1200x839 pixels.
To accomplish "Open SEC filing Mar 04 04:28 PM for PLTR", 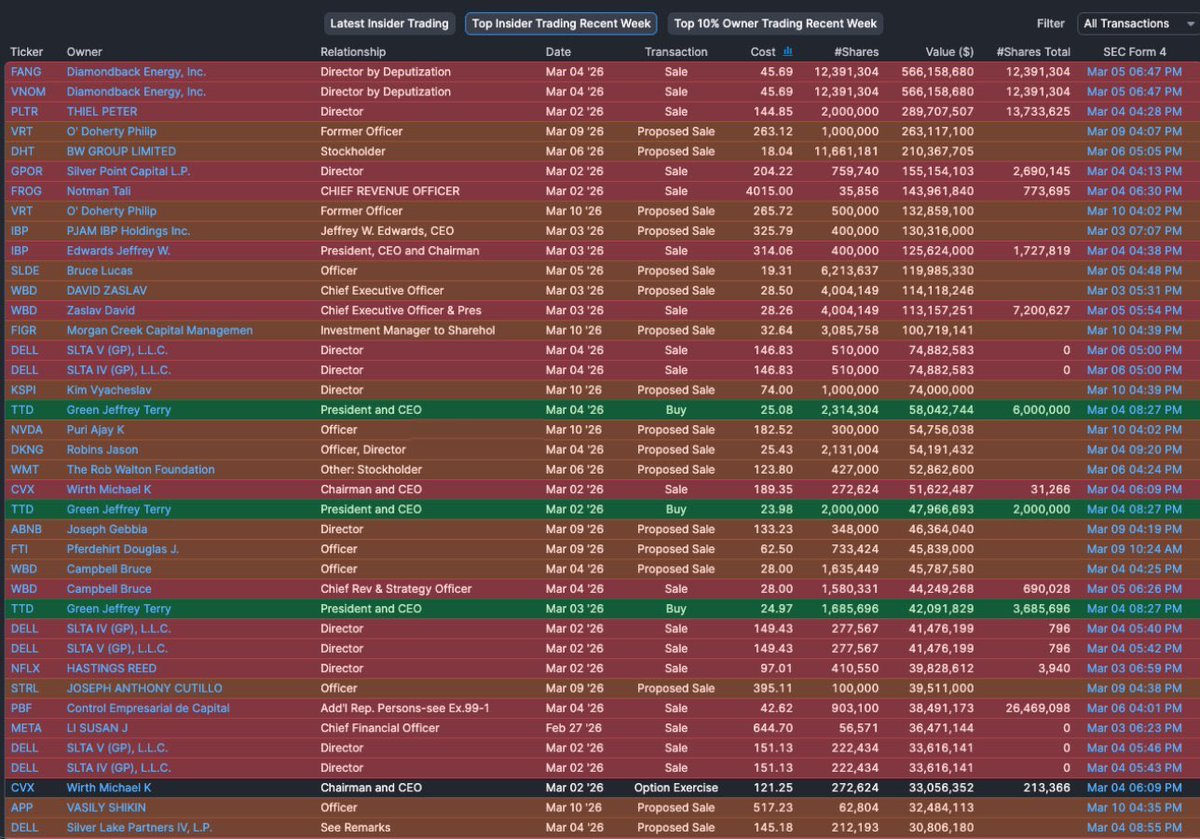I will [1134, 112].
